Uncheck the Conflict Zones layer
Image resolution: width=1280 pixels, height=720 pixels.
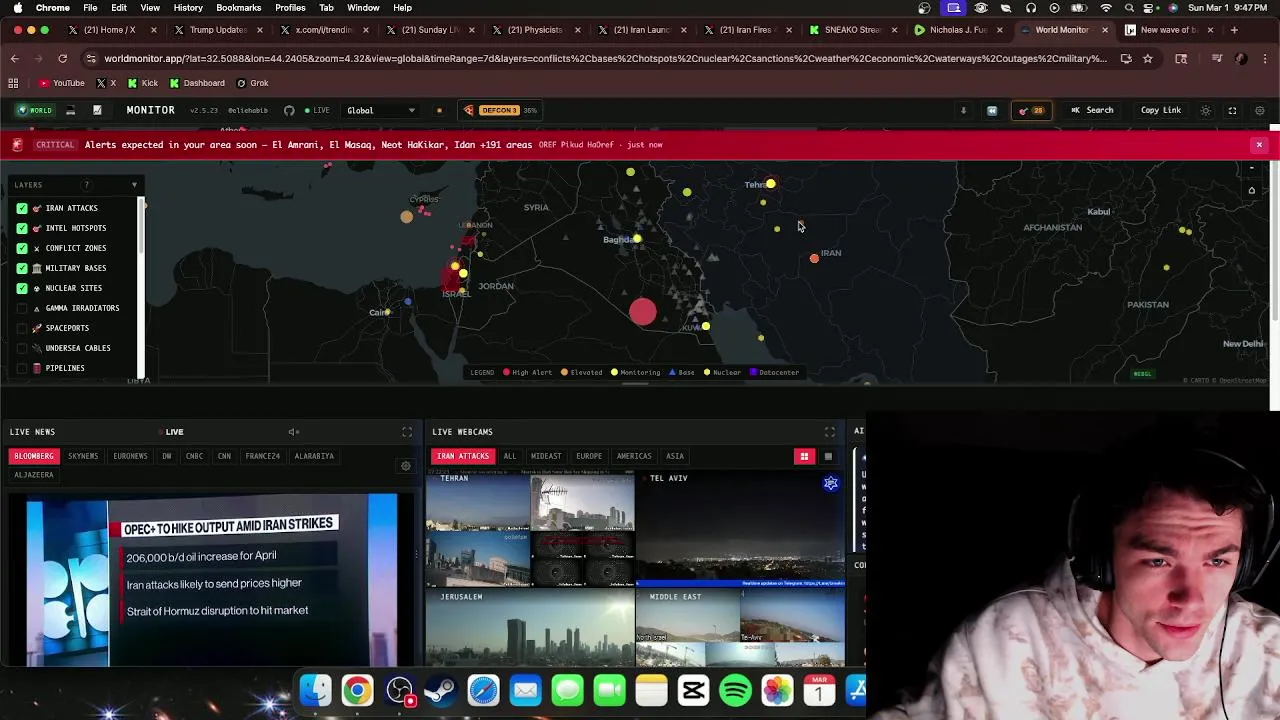(x=22, y=248)
